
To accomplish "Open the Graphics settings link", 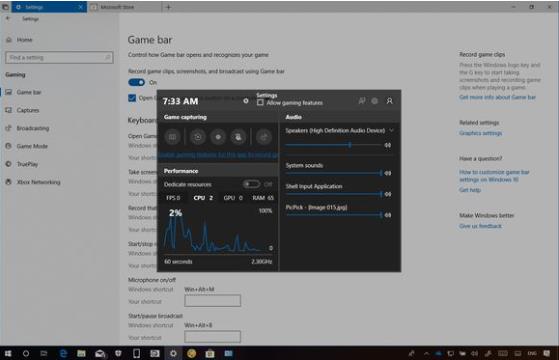I will 481,133.
